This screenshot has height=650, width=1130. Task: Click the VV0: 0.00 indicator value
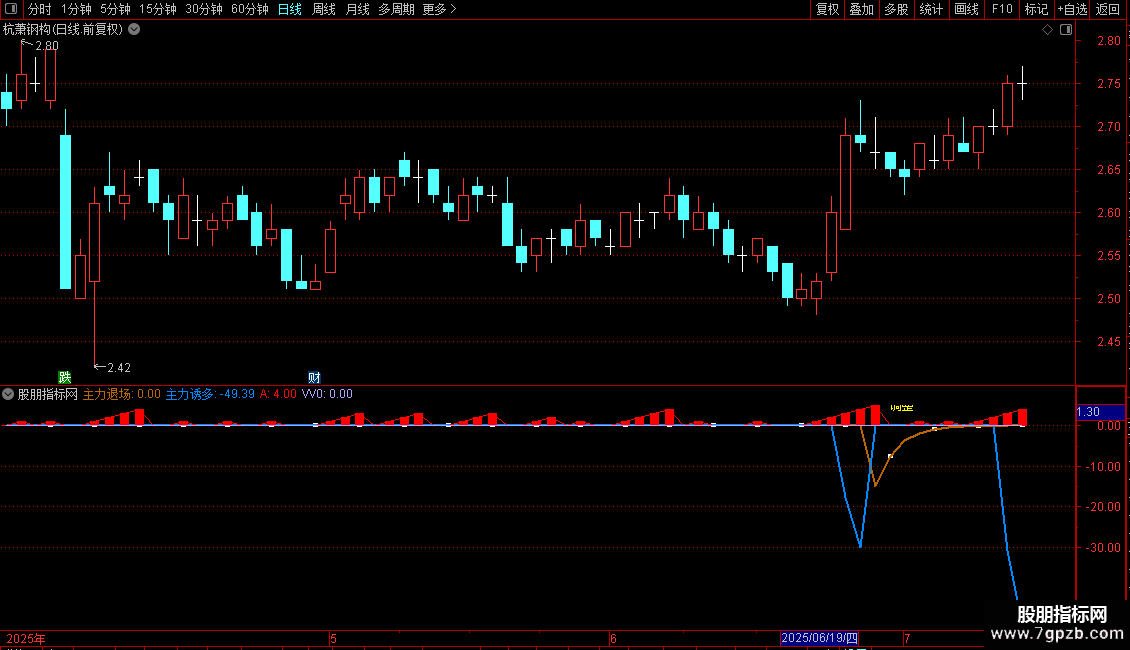[x=327, y=394]
